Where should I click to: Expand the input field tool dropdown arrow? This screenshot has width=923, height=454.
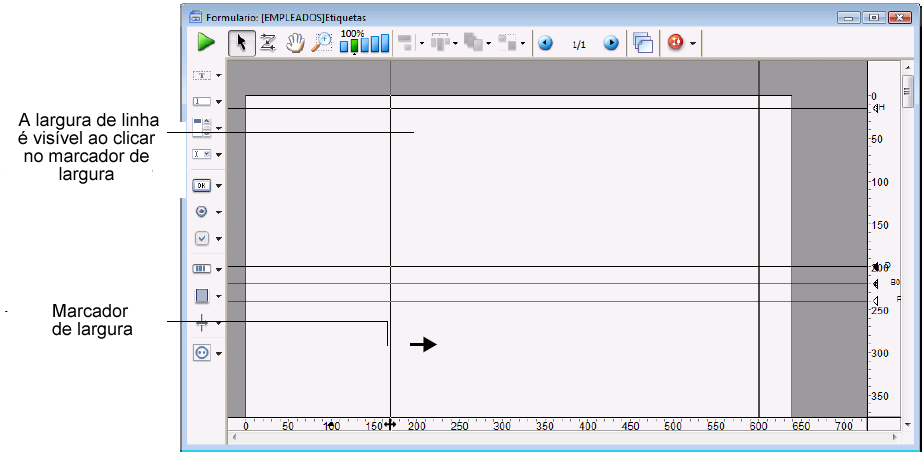(218, 102)
